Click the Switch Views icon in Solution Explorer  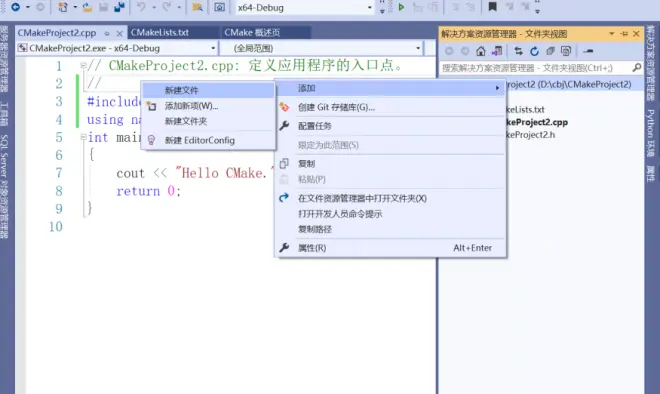(497, 51)
